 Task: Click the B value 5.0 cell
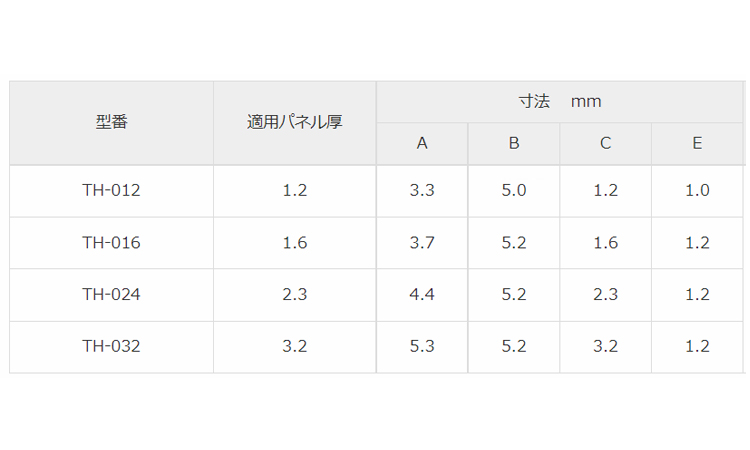pyautogui.click(x=514, y=190)
